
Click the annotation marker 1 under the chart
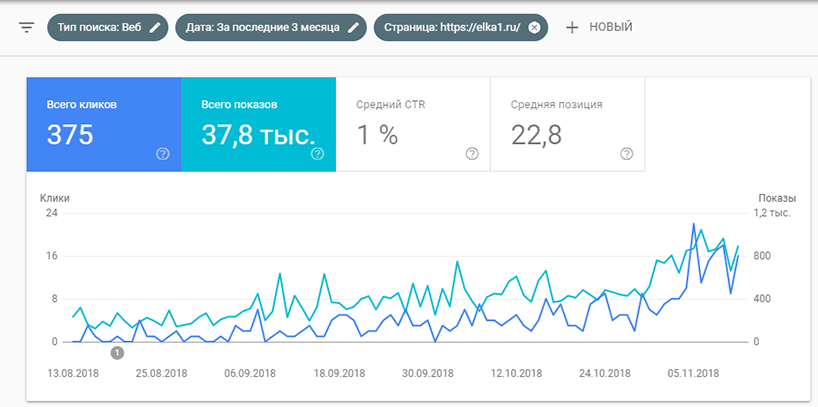pos(118,353)
